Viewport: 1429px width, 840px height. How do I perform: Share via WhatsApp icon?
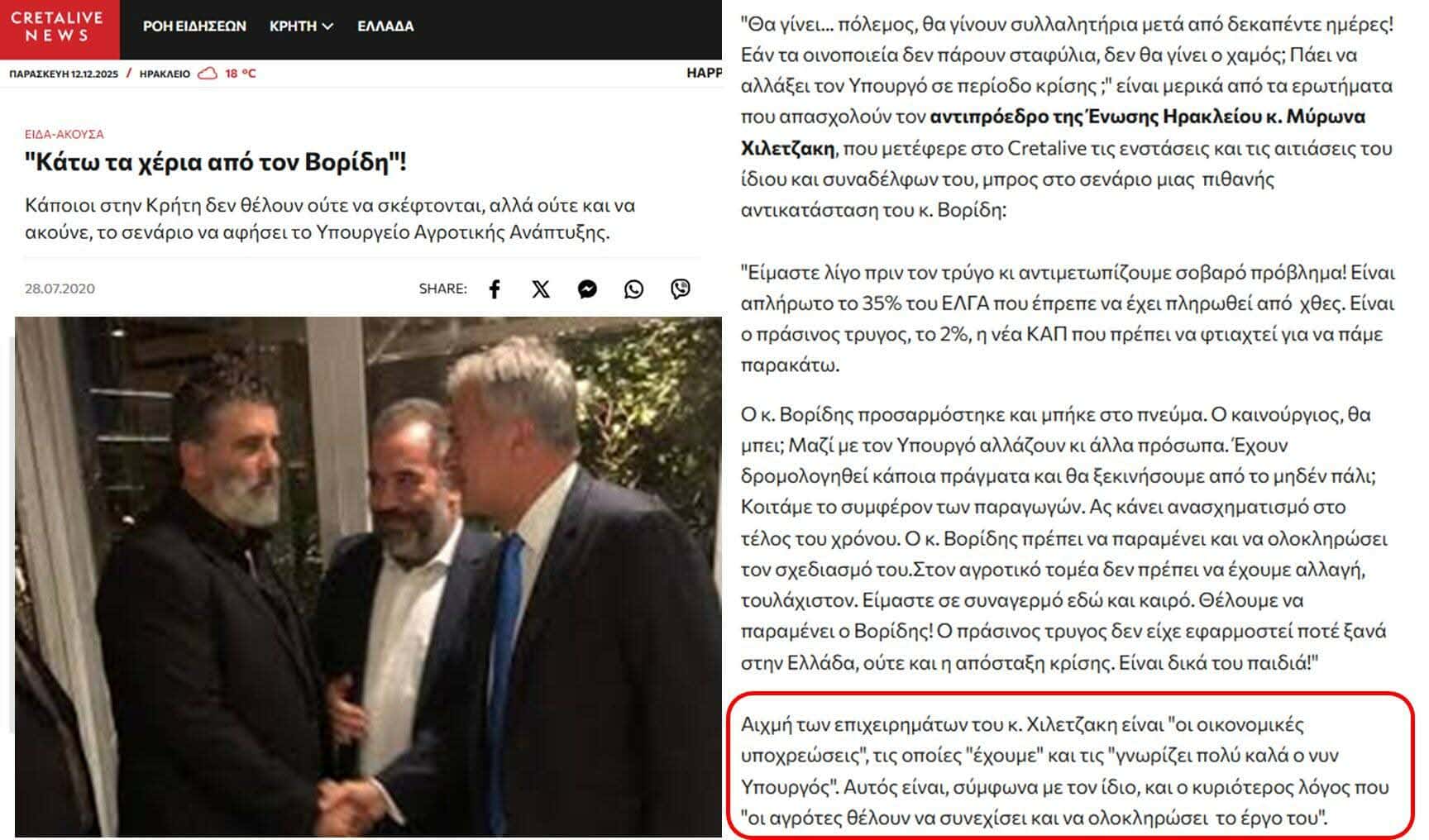[x=633, y=289]
